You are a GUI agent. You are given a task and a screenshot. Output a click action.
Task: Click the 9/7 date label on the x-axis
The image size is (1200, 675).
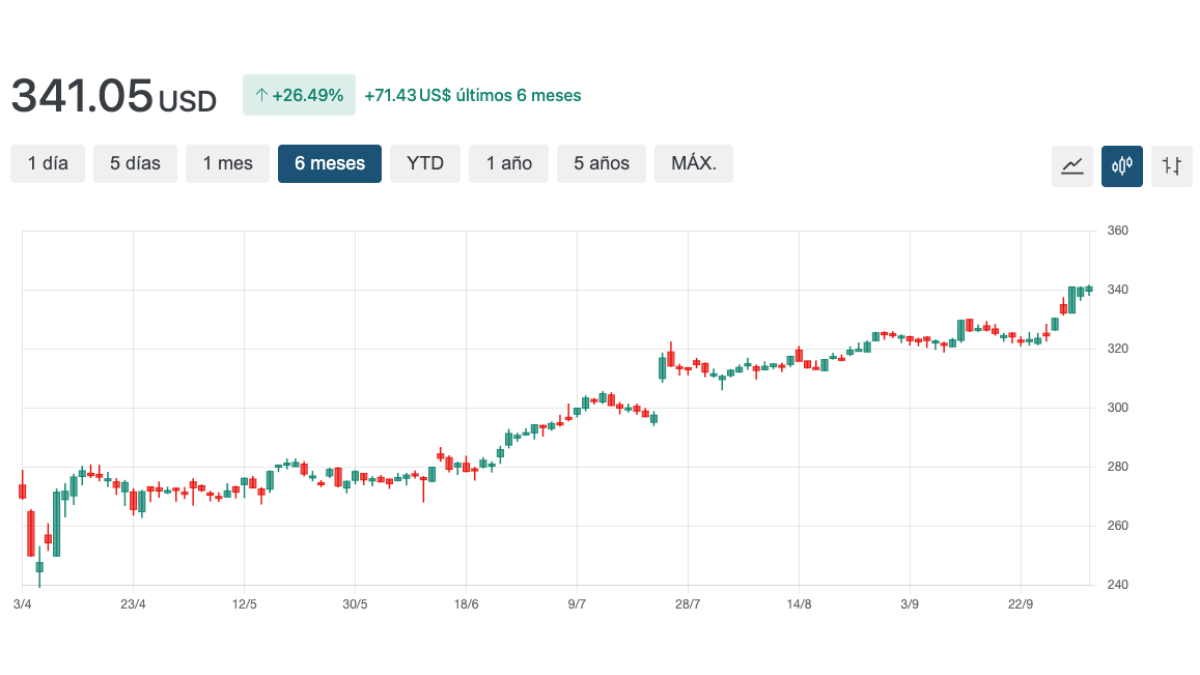tap(576, 604)
